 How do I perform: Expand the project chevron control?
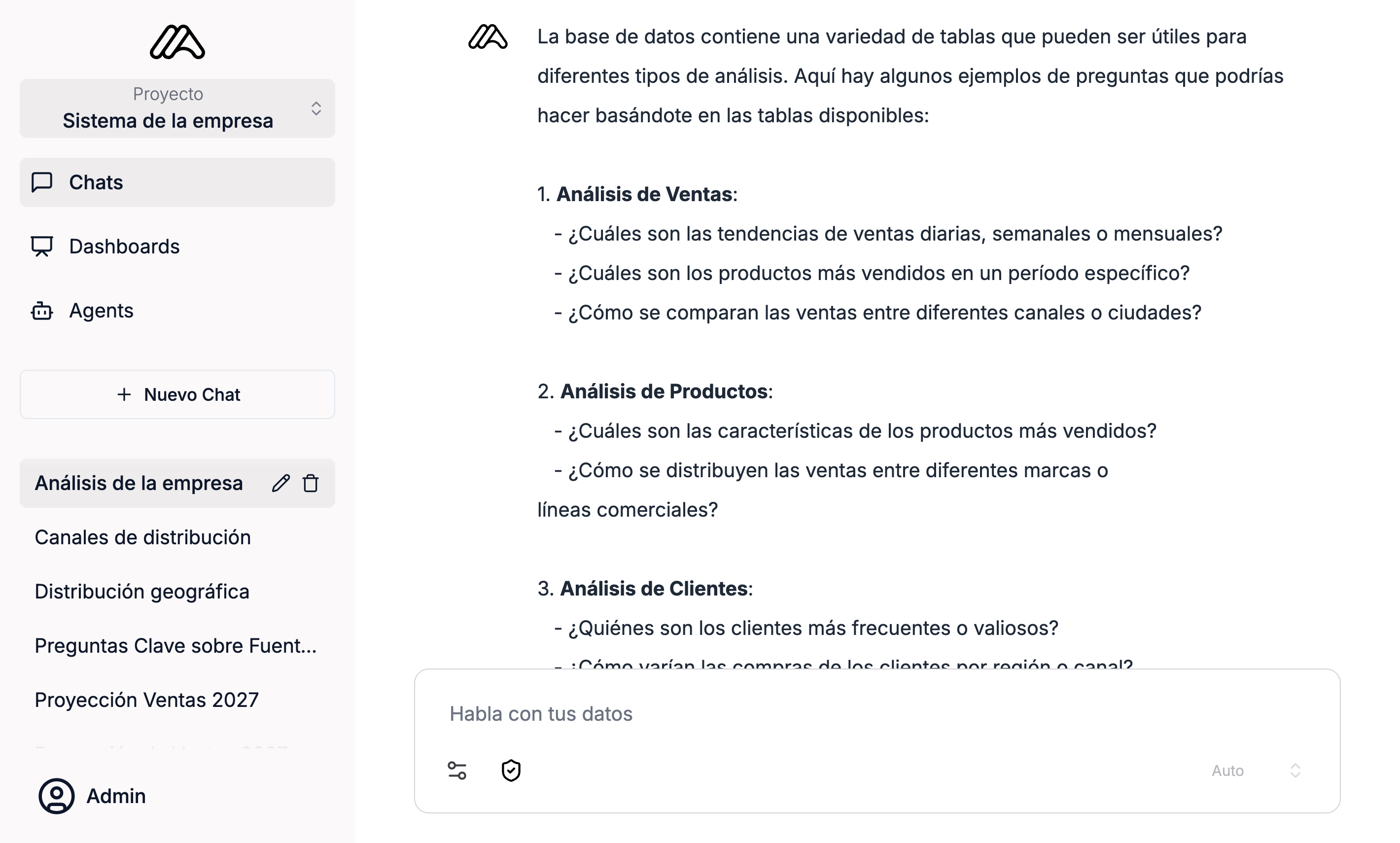click(x=316, y=108)
